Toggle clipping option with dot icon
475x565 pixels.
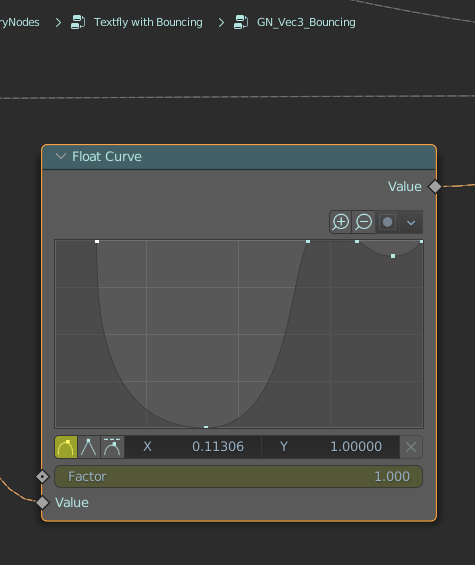click(x=387, y=222)
